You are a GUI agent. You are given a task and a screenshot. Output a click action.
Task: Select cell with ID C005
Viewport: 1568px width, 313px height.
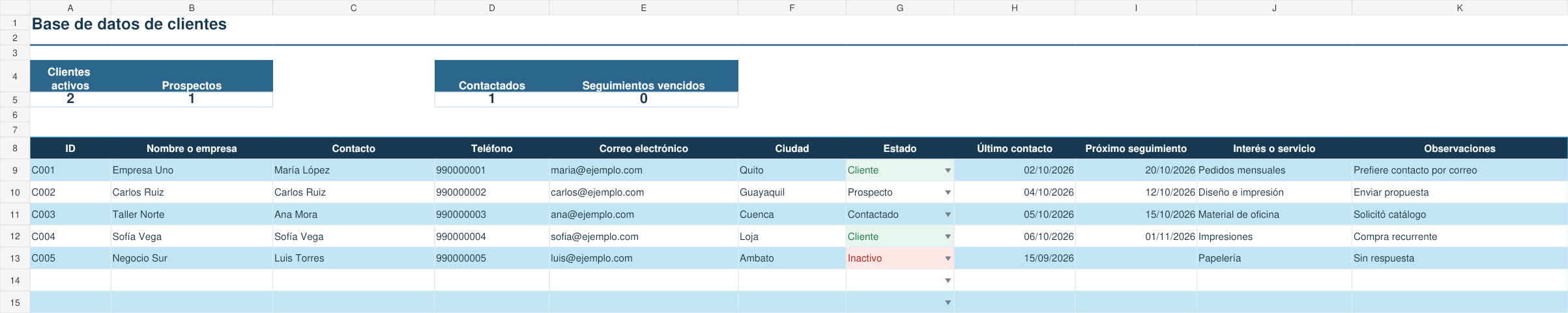[70, 258]
